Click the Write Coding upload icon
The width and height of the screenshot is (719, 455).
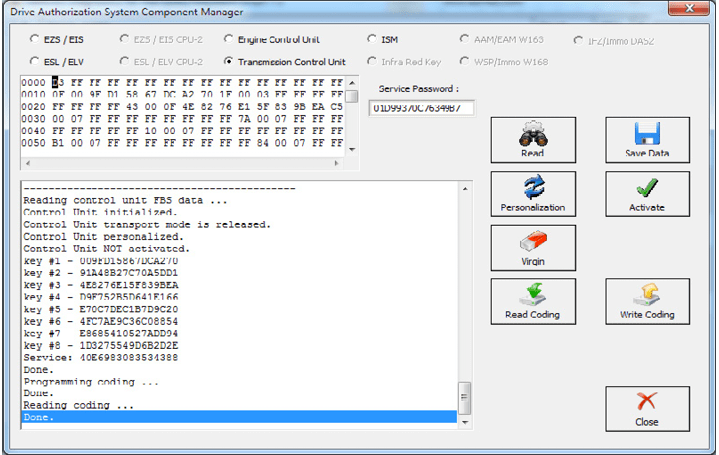tap(647, 295)
